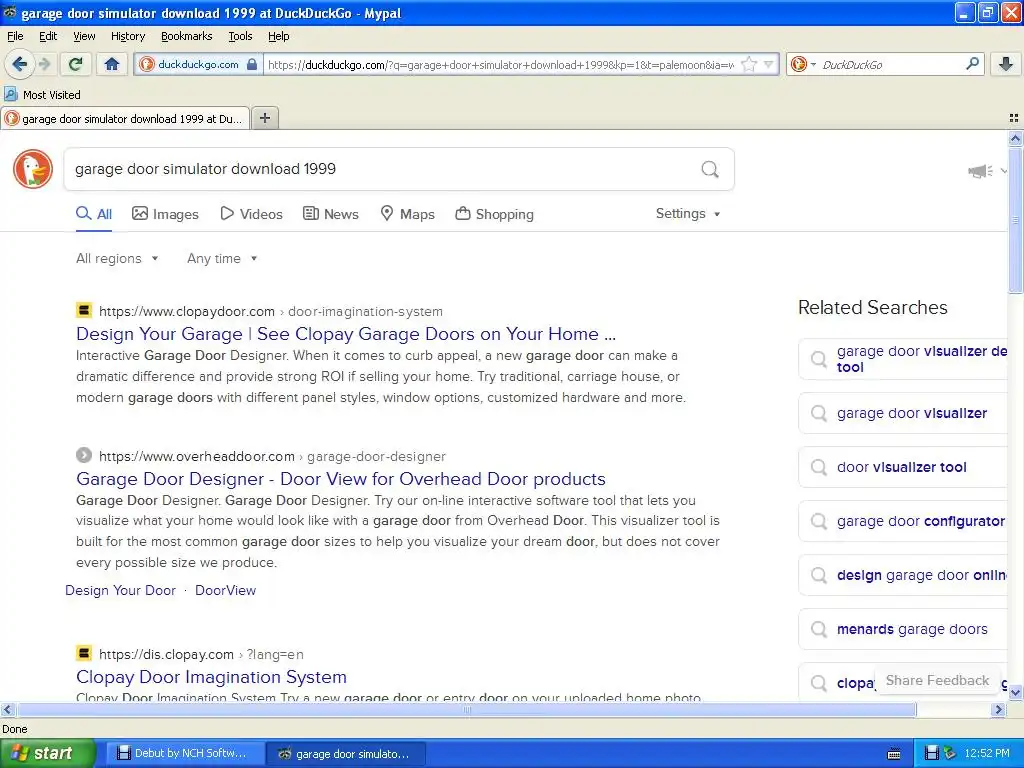1024x768 pixels.
Task: Select the All results tab
Action: coord(93,214)
